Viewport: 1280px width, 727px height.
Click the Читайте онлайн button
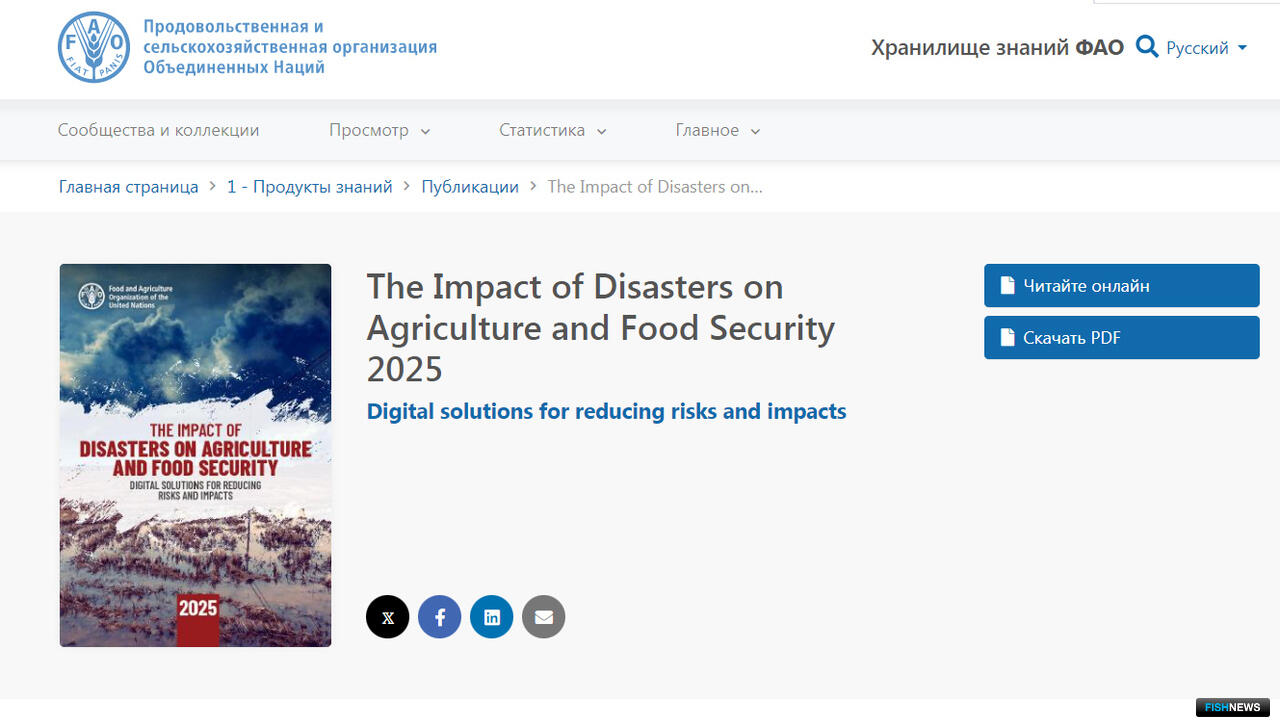point(1121,286)
